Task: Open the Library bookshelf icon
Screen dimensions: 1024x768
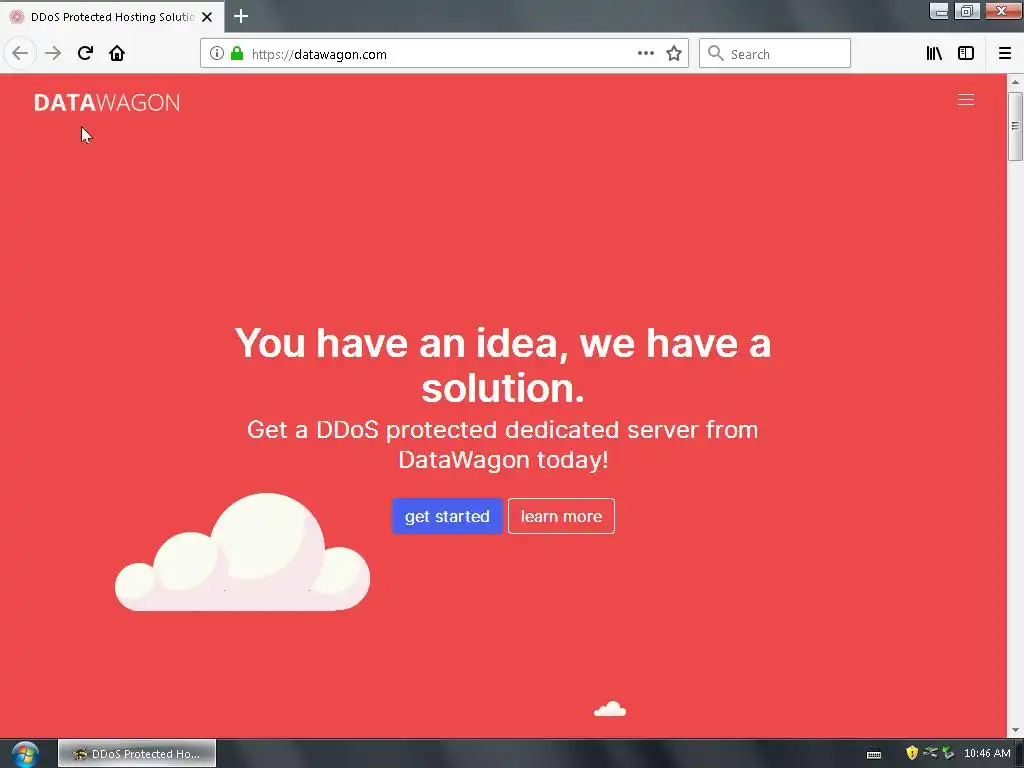Action: click(x=934, y=54)
